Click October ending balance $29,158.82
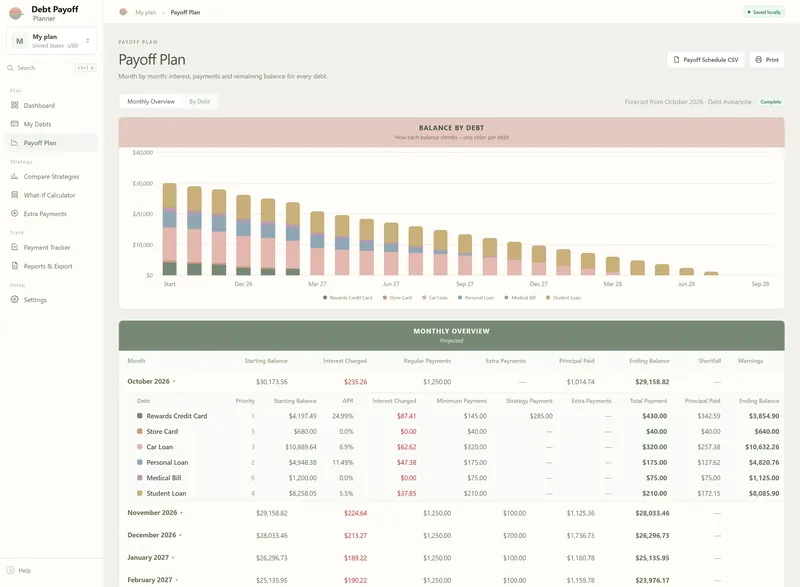The image size is (800, 587). click(652, 381)
